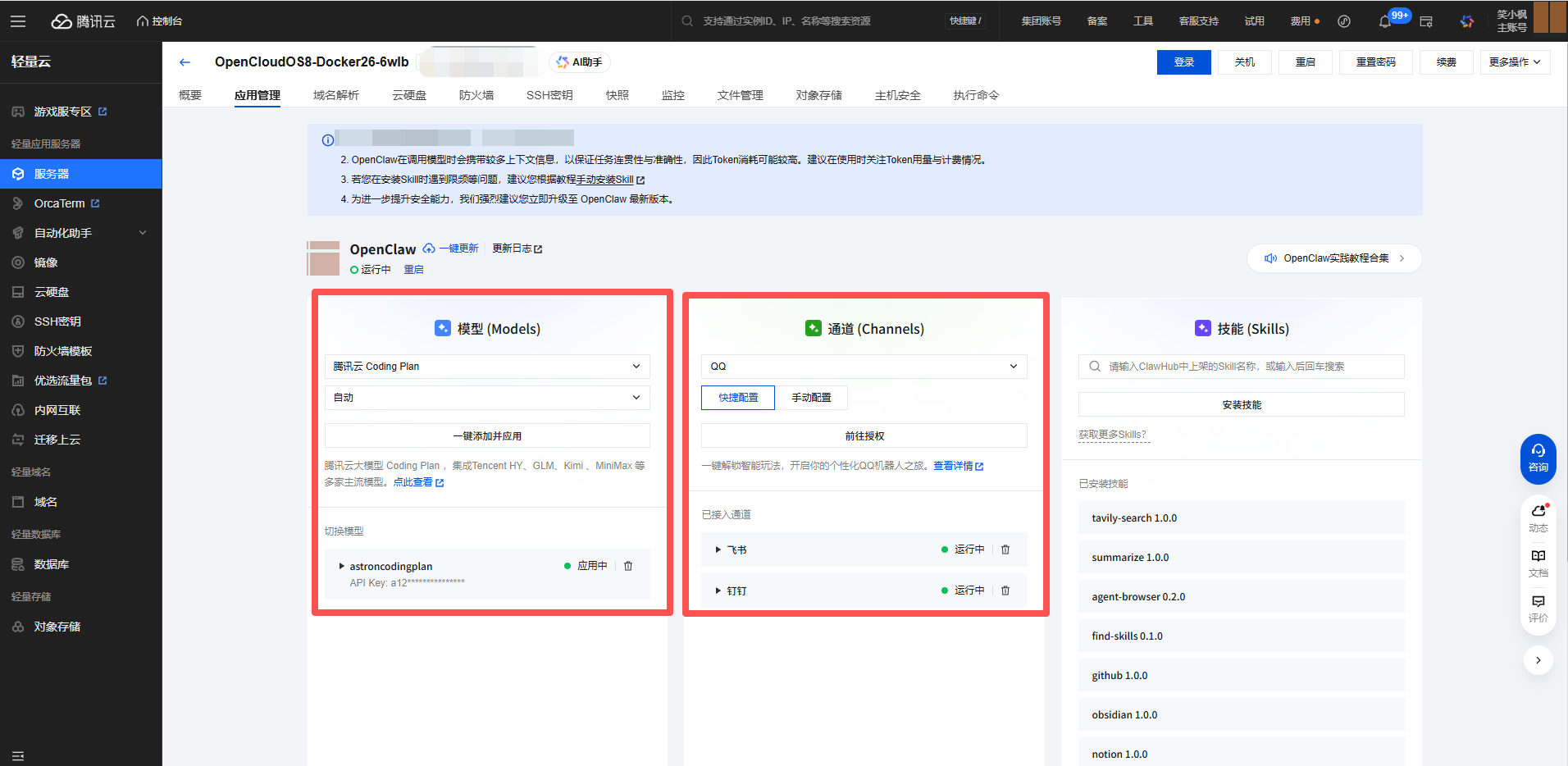The image size is (1568, 766).
Task: Click the user avatar in top-right
Action: pyautogui.click(x=1550, y=17)
